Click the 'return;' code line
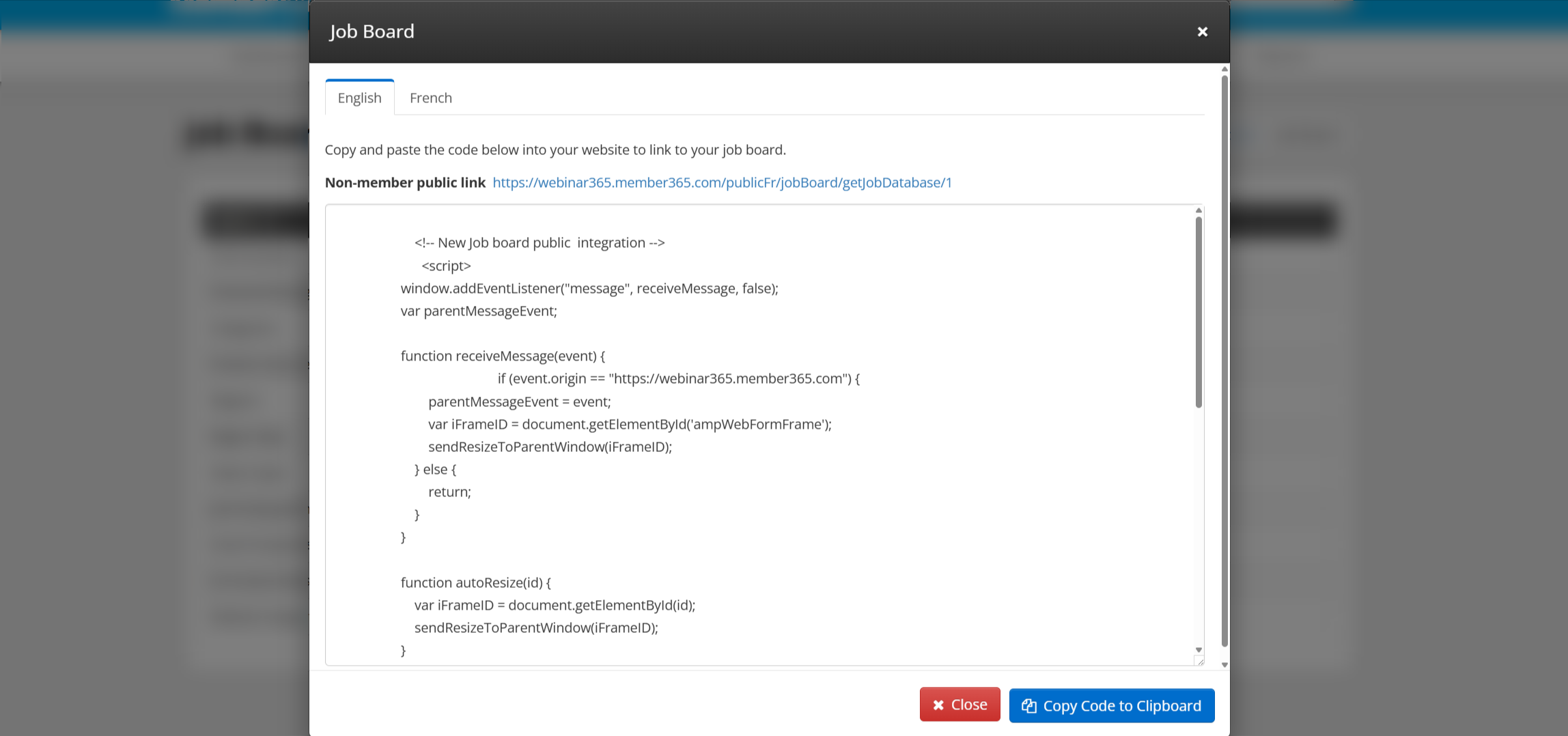The image size is (1568, 736). [449, 492]
